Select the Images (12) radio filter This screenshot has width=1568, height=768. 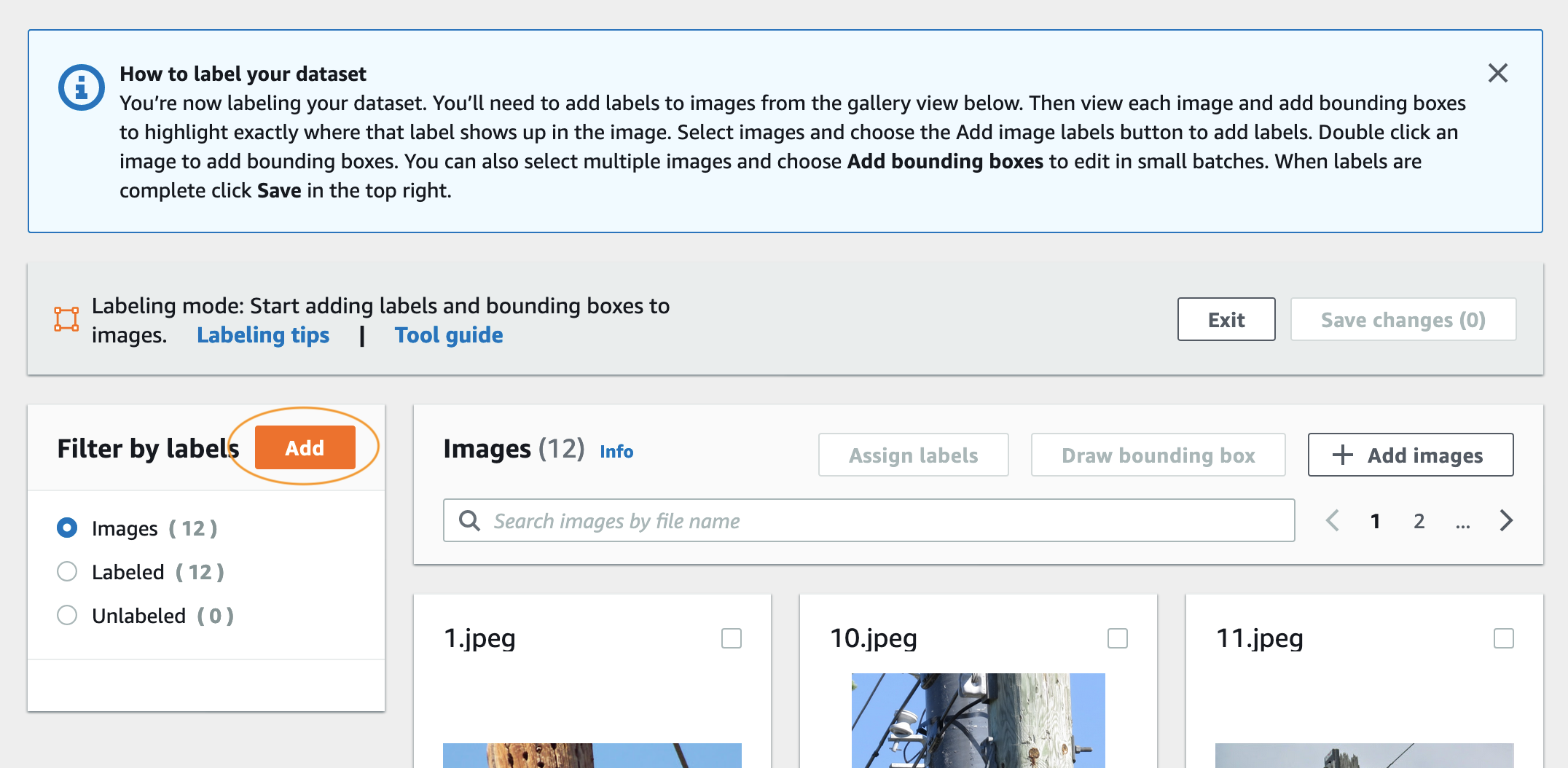tap(67, 528)
